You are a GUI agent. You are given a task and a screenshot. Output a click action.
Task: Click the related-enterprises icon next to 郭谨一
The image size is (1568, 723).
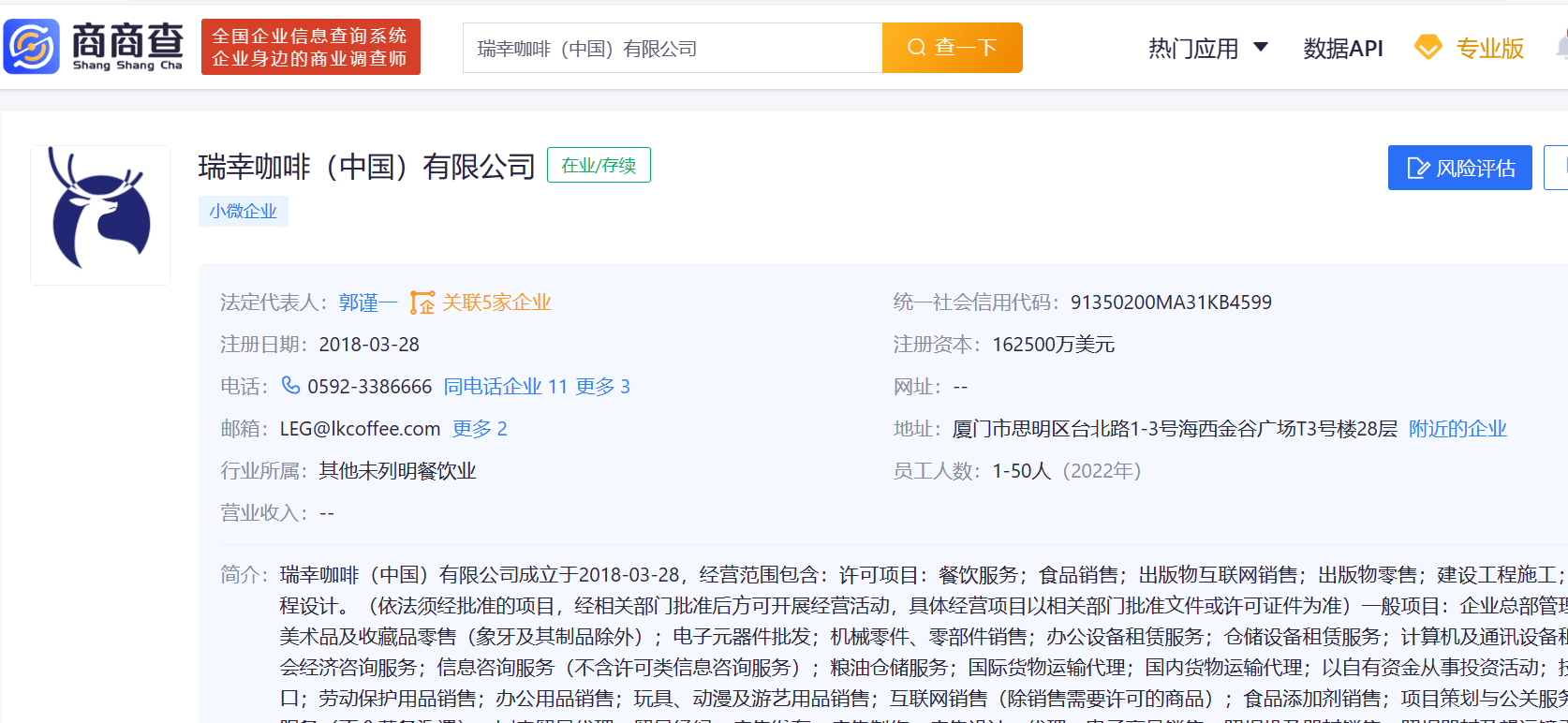pos(422,302)
